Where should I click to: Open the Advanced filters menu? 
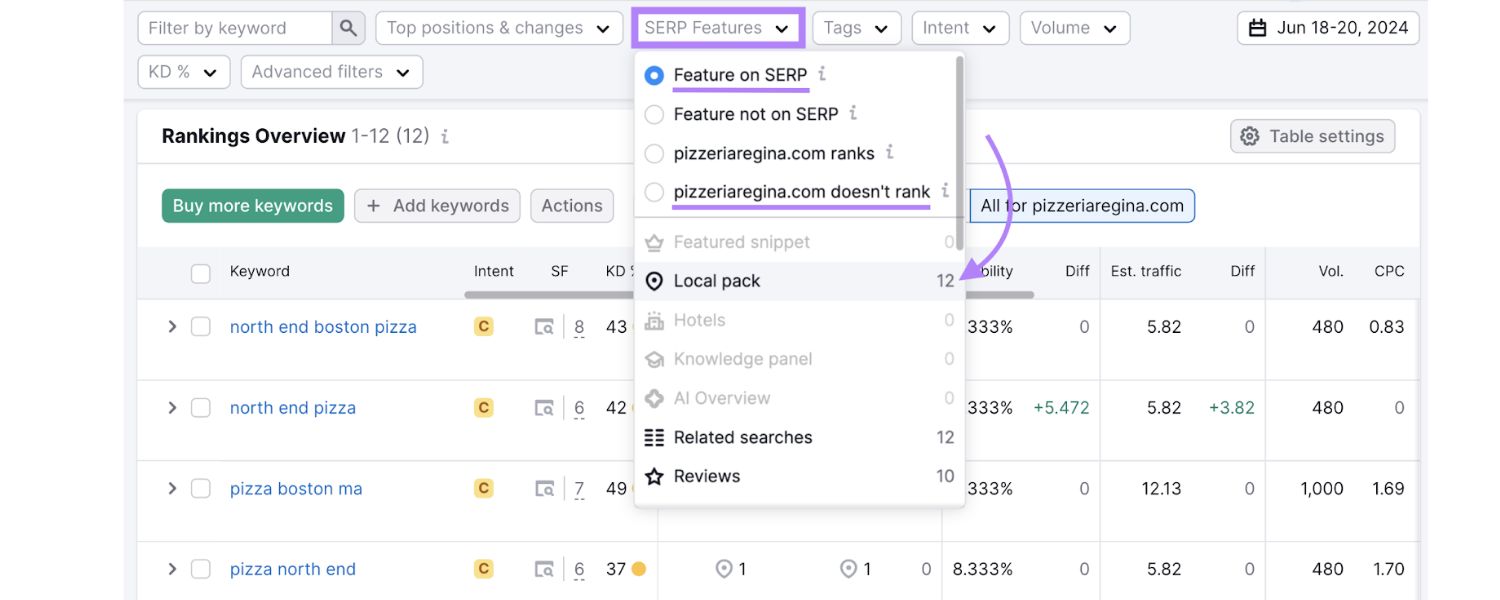(x=331, y=71)
